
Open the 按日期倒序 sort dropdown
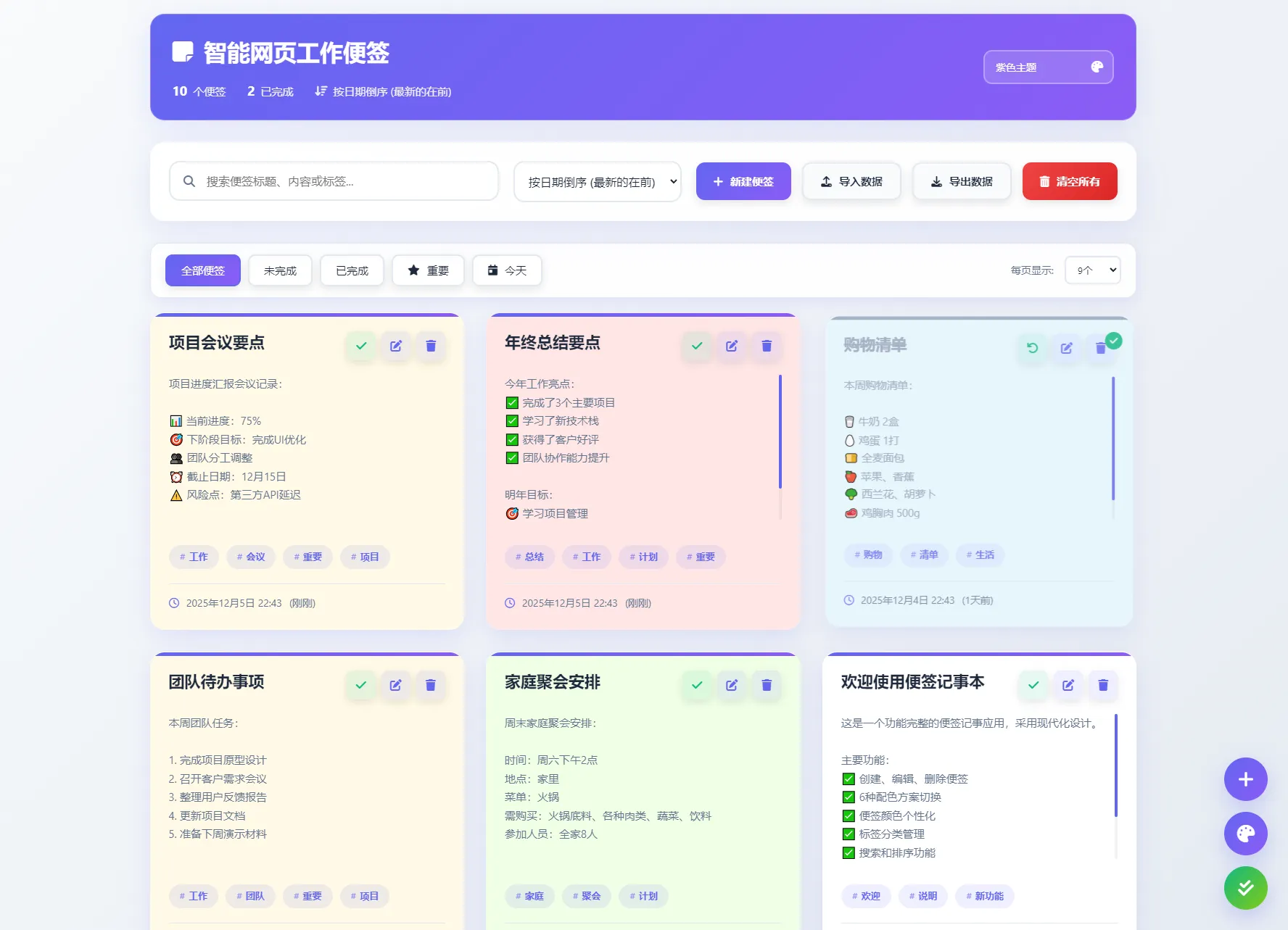coord(597,181)
